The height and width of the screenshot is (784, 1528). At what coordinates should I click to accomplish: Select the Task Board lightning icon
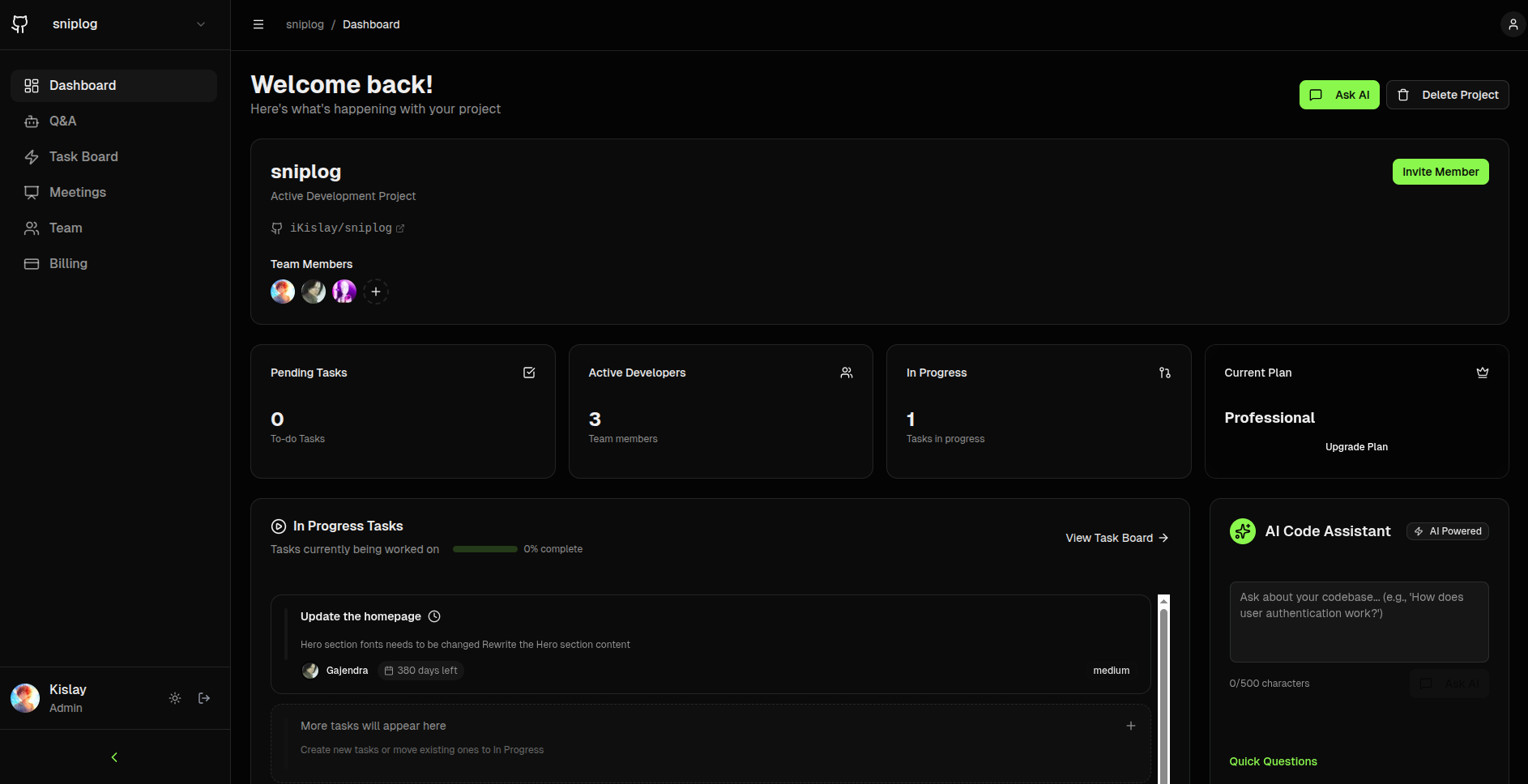pos(32,156)
